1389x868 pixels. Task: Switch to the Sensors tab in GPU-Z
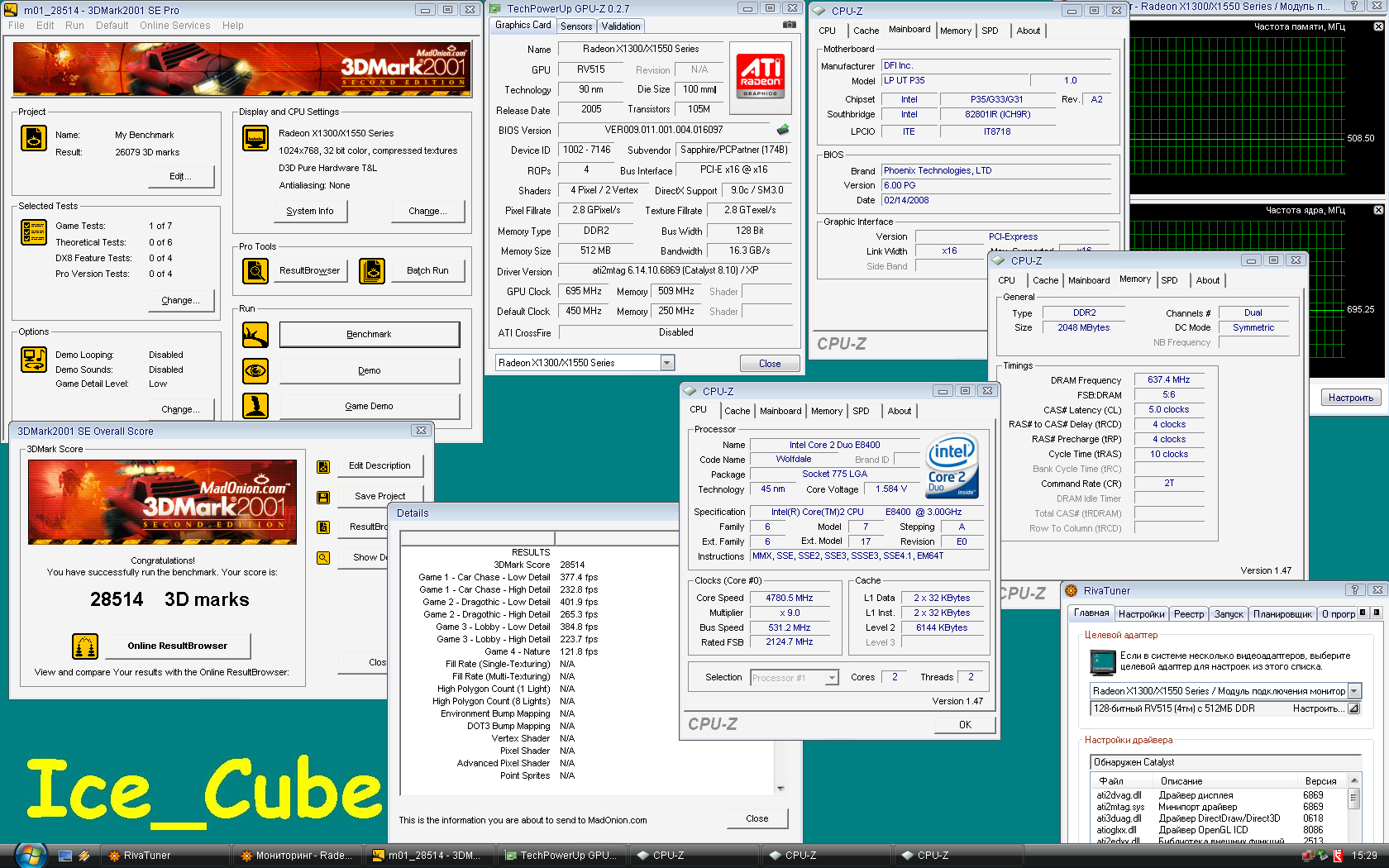coord(576,26)
